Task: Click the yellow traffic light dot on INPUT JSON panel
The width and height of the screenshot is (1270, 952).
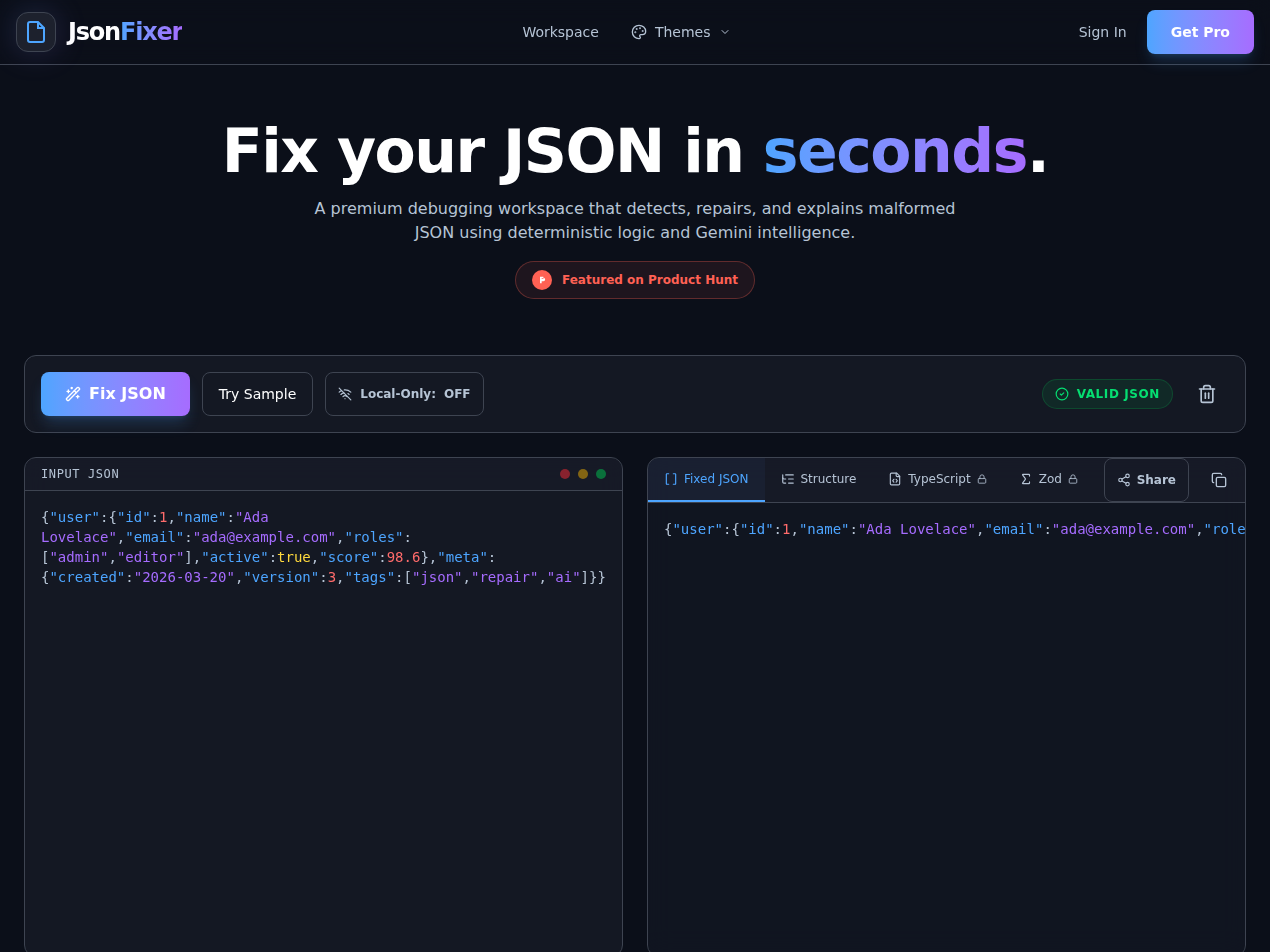Action: [583, 474]
